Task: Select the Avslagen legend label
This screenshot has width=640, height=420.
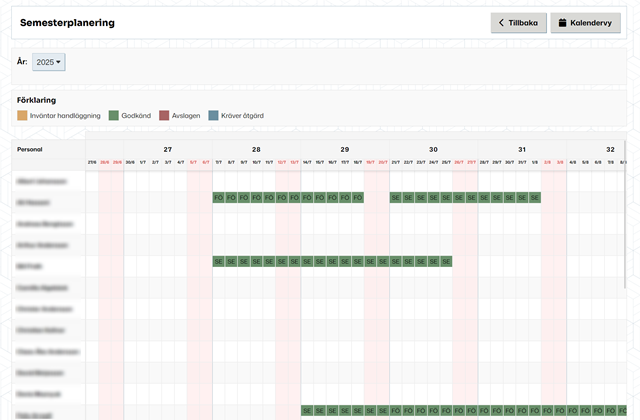Action: 186,116
